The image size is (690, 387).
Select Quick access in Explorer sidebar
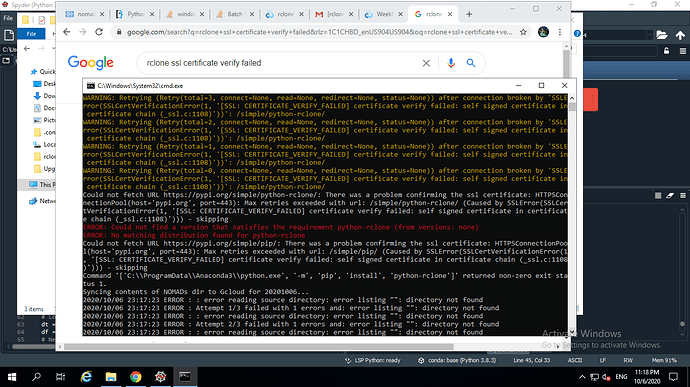pos(43,71)
